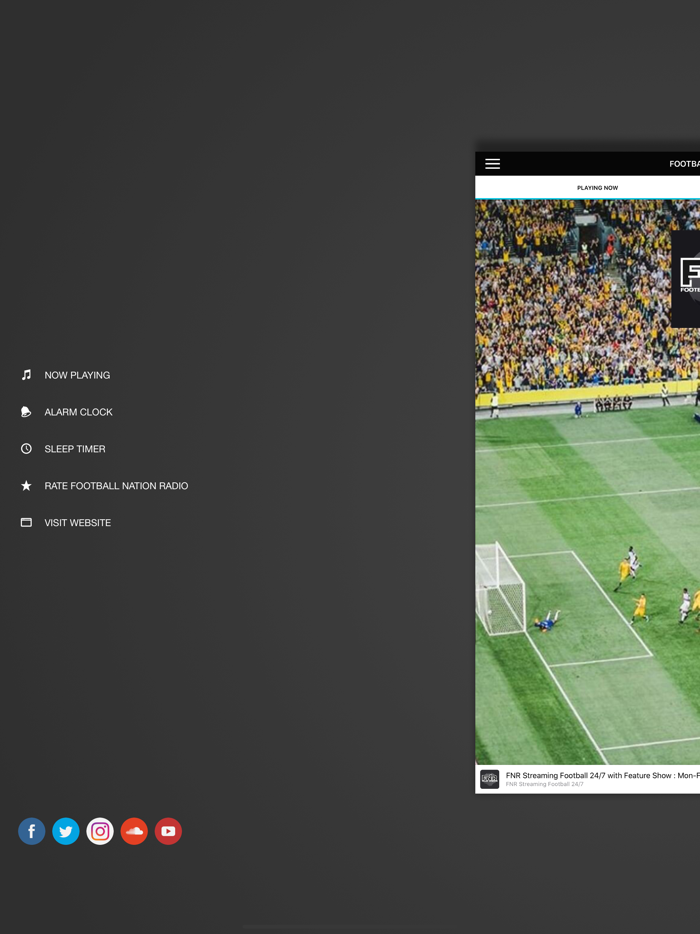The image size is (700, 934).
Task: Open ALARM CLOCK menu item
Action: coord(79,412)
